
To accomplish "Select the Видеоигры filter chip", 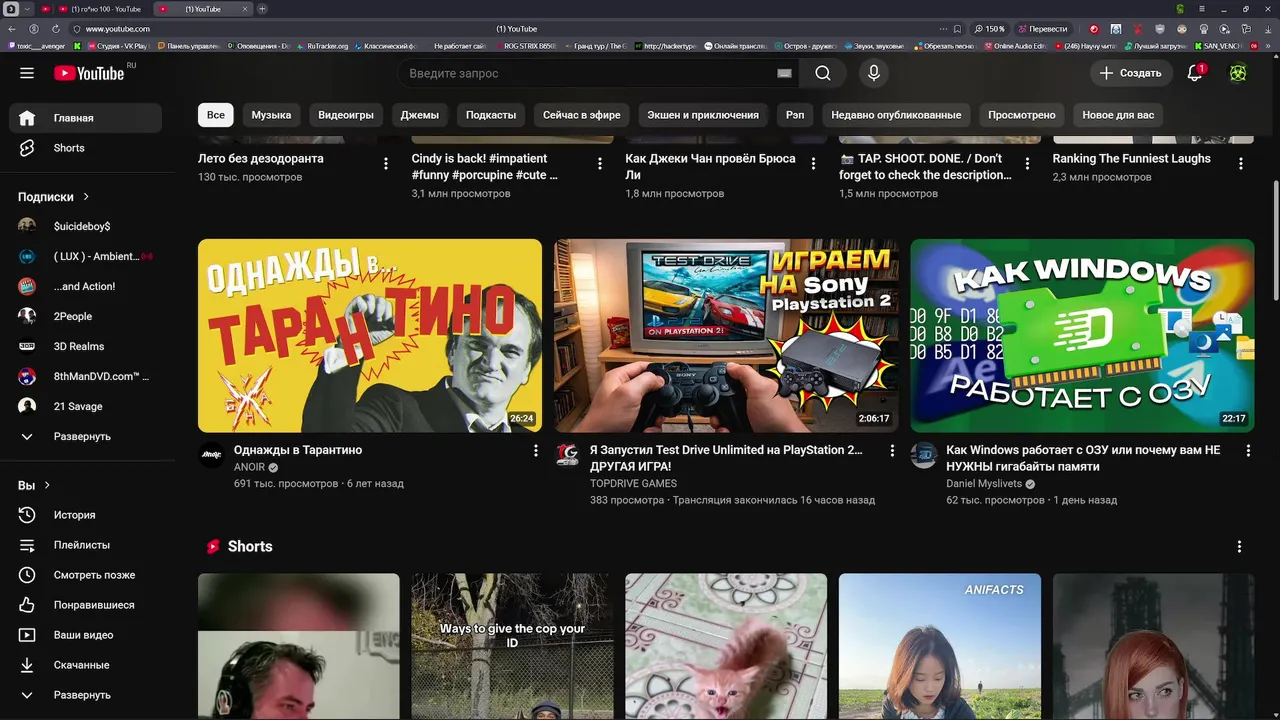I will coord(346,115).
